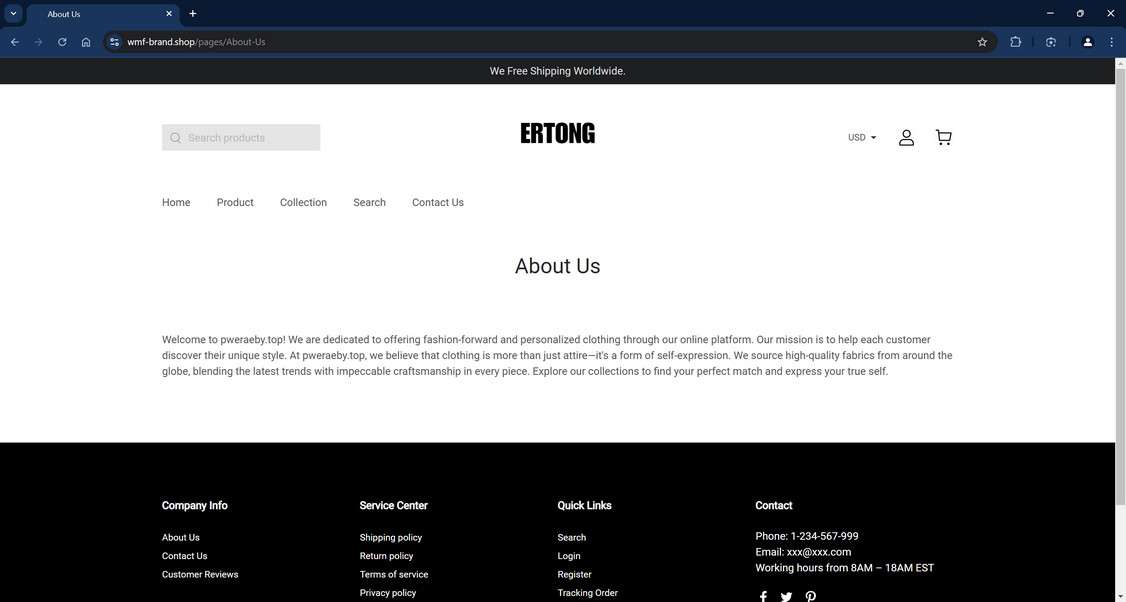1126x602 pixels.
Task: Open Privacy policy footer link
Action: pyautogui.click(x=388, y=593)
